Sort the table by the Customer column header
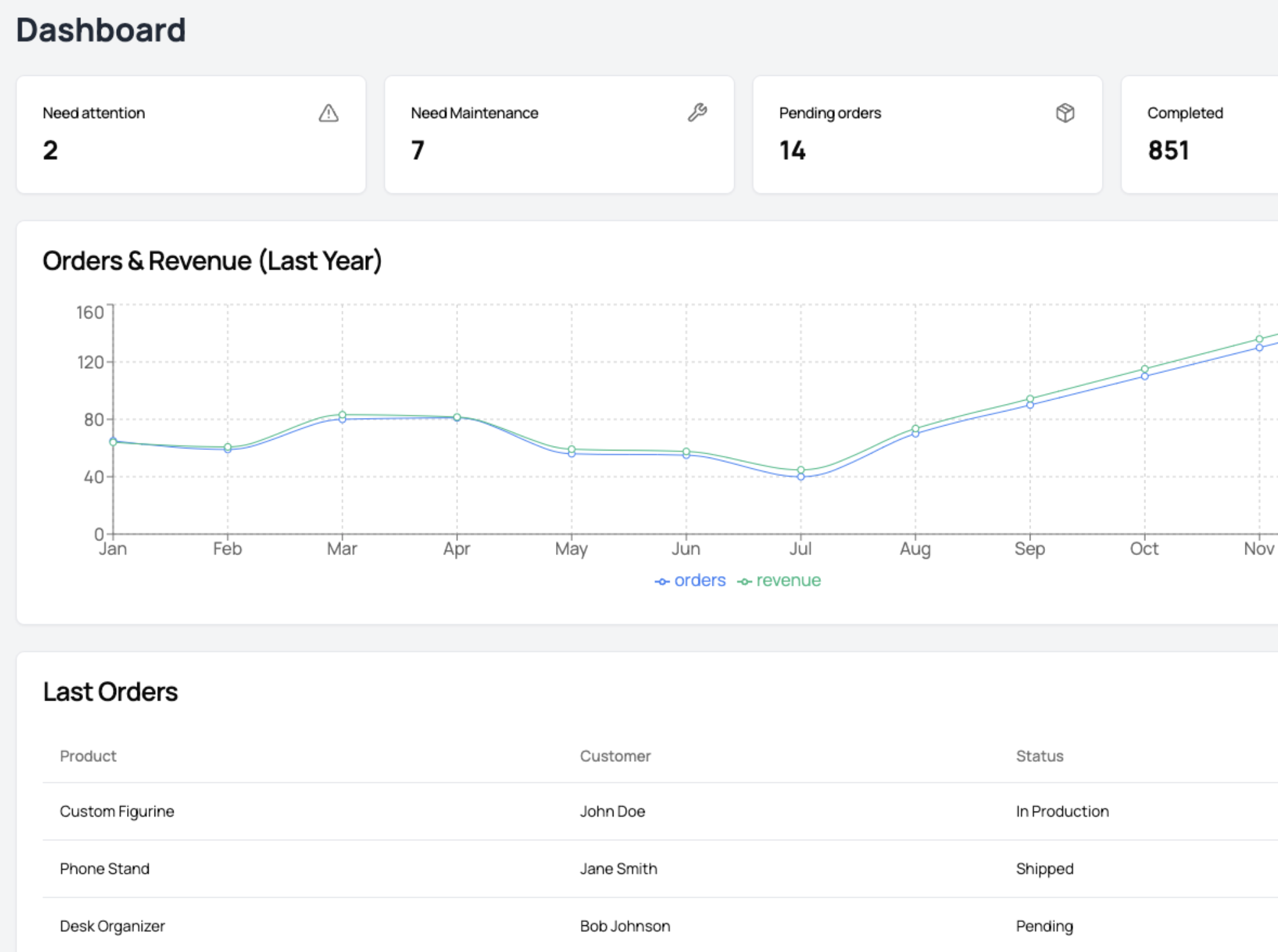 click(615, 756)
